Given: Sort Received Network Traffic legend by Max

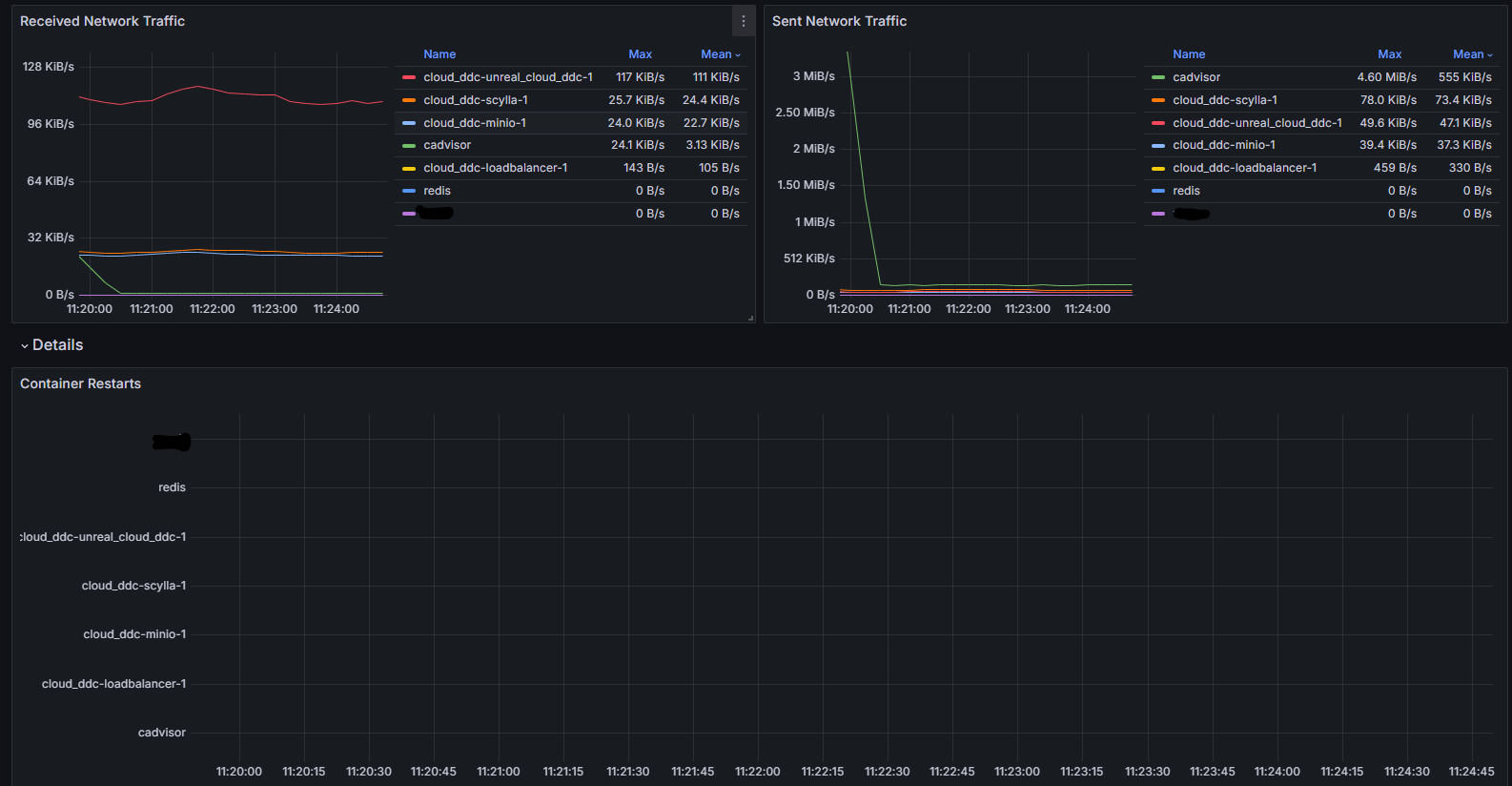Looking at the screenshot, I should (x=641, y=54).
